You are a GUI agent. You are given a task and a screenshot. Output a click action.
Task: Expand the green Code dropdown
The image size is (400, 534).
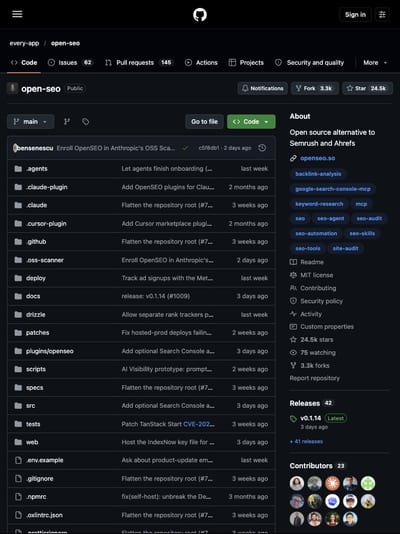[x=251, y=122]
